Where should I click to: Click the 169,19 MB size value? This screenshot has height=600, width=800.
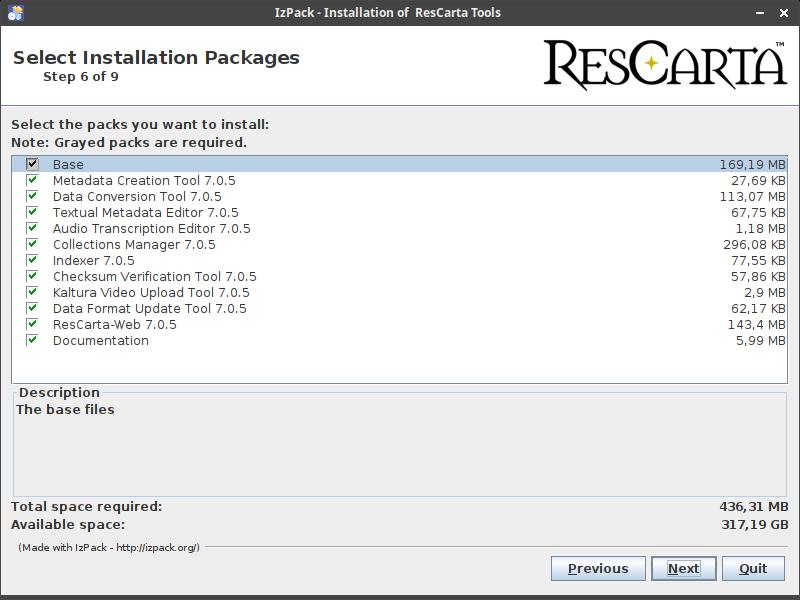(x=753, y=164)
